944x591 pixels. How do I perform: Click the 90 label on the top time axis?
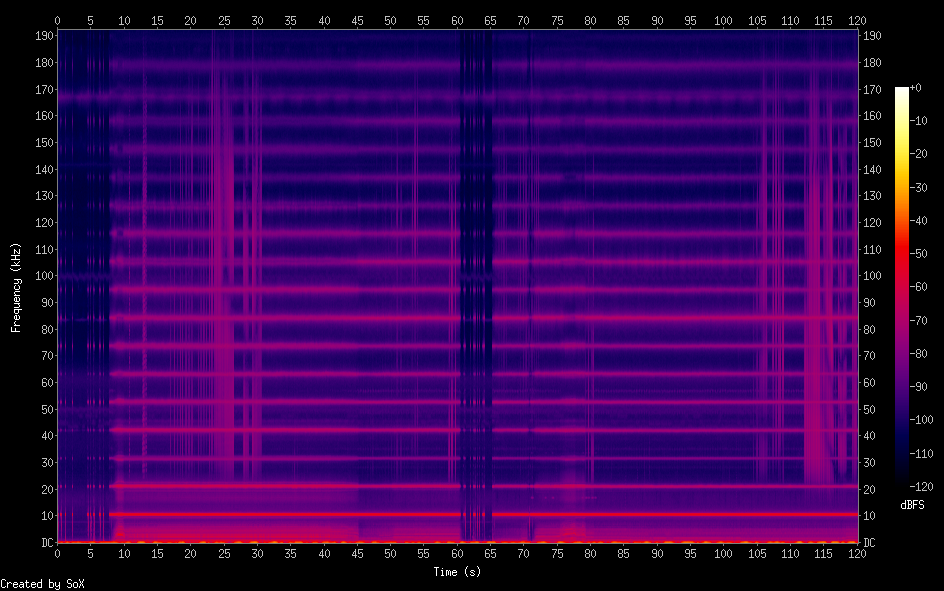coord(656,19)
